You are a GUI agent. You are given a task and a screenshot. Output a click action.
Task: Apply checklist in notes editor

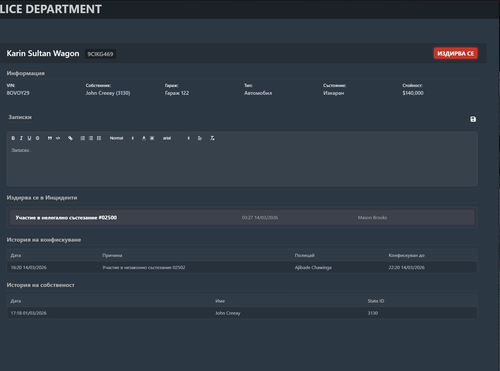click(x=99, y=138)
